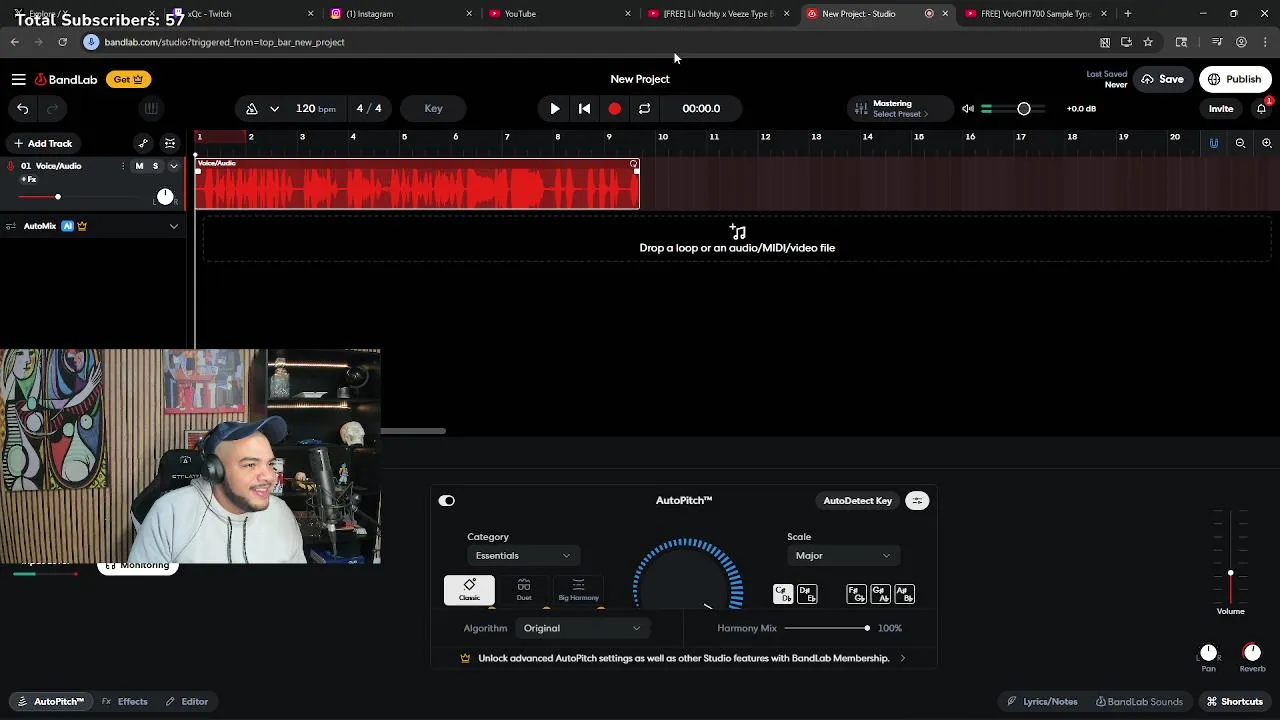This screenshot has width=1280, height=720.
Task: Add Fx to Voice/Audio track
Action: click(x=29, y=180)
